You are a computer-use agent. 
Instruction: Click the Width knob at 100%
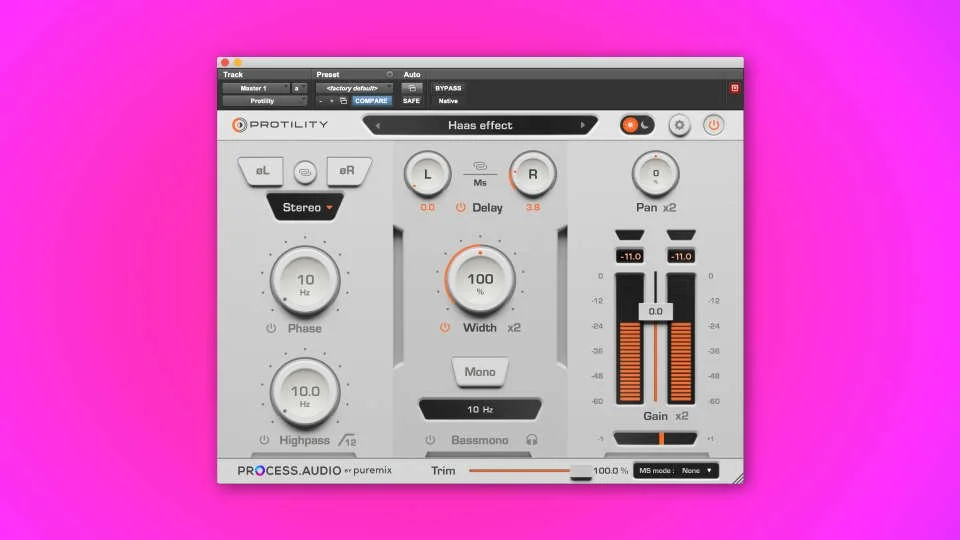point(480,280)
